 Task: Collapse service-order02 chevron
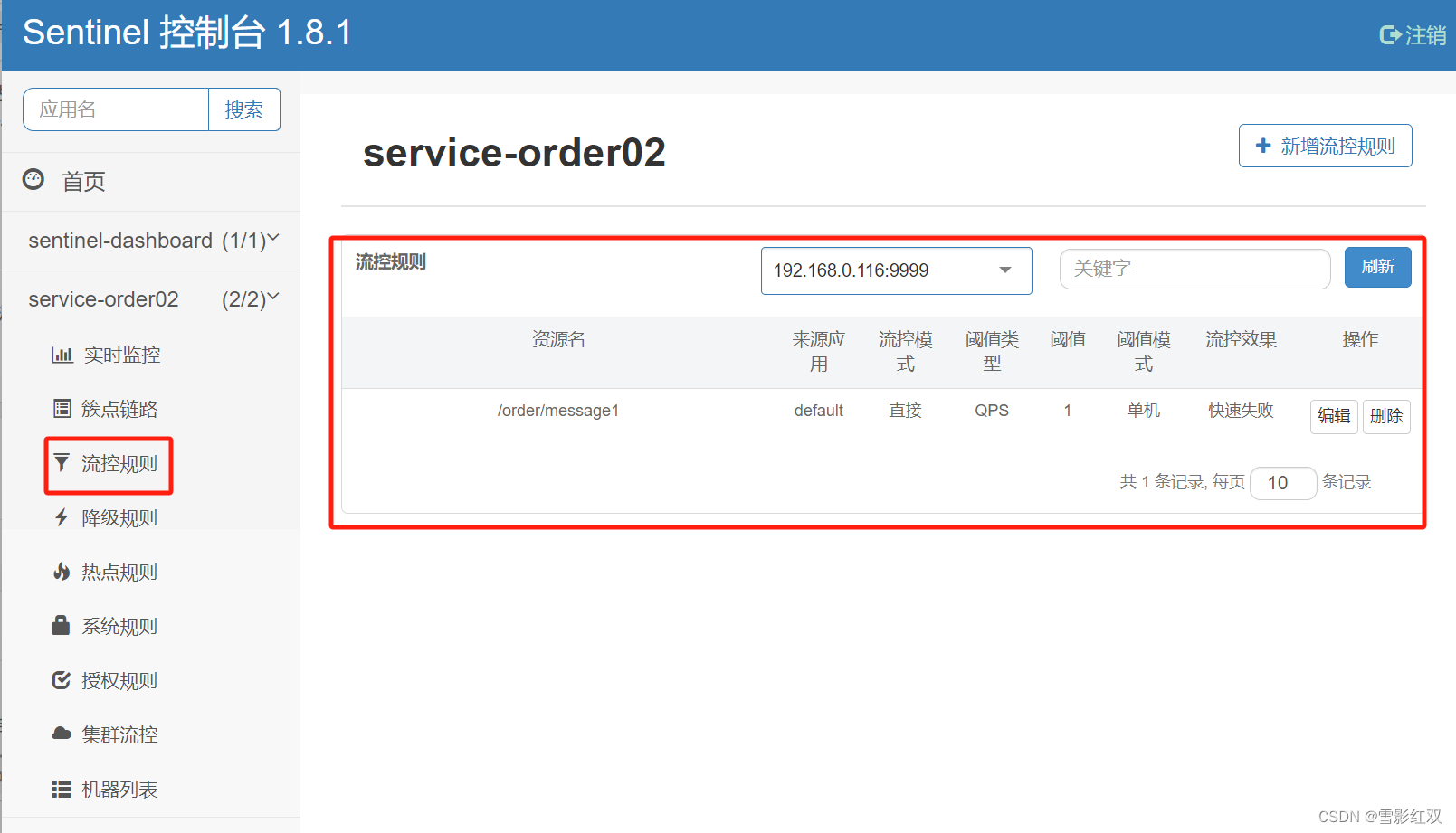pyautogui.click(x=273, y=296)
